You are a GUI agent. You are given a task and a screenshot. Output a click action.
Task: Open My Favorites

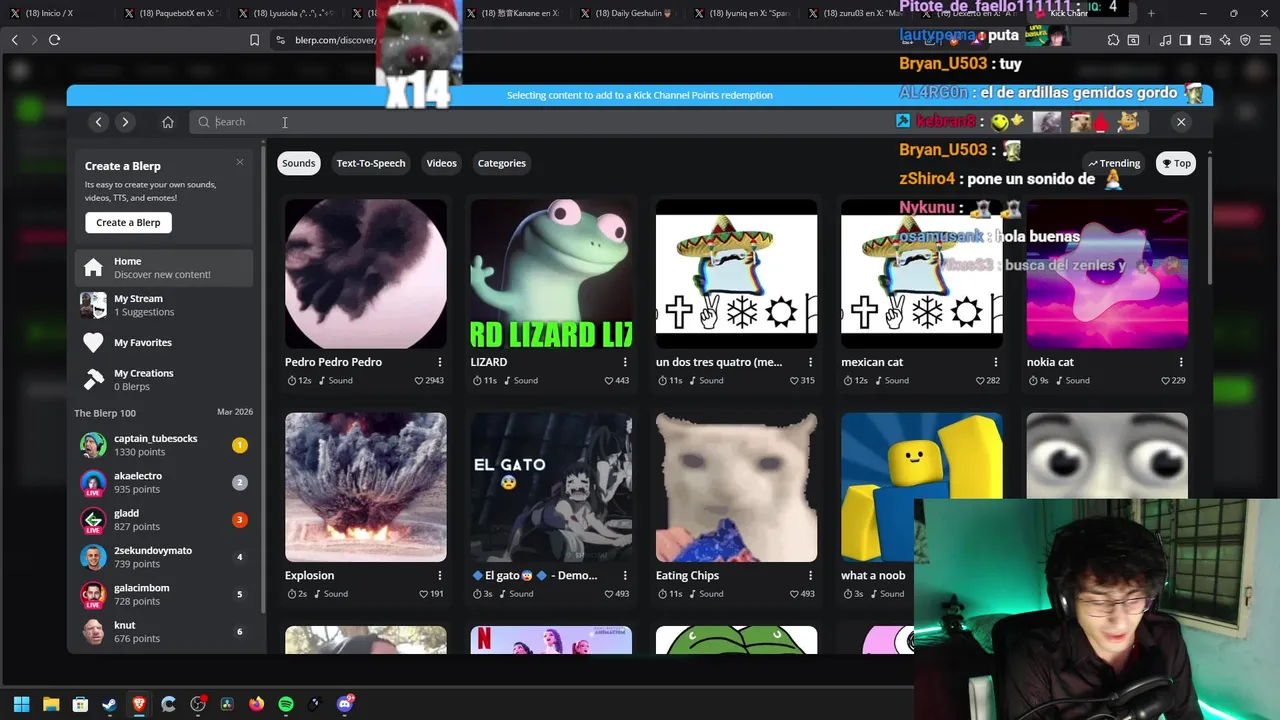click(164, 343)
